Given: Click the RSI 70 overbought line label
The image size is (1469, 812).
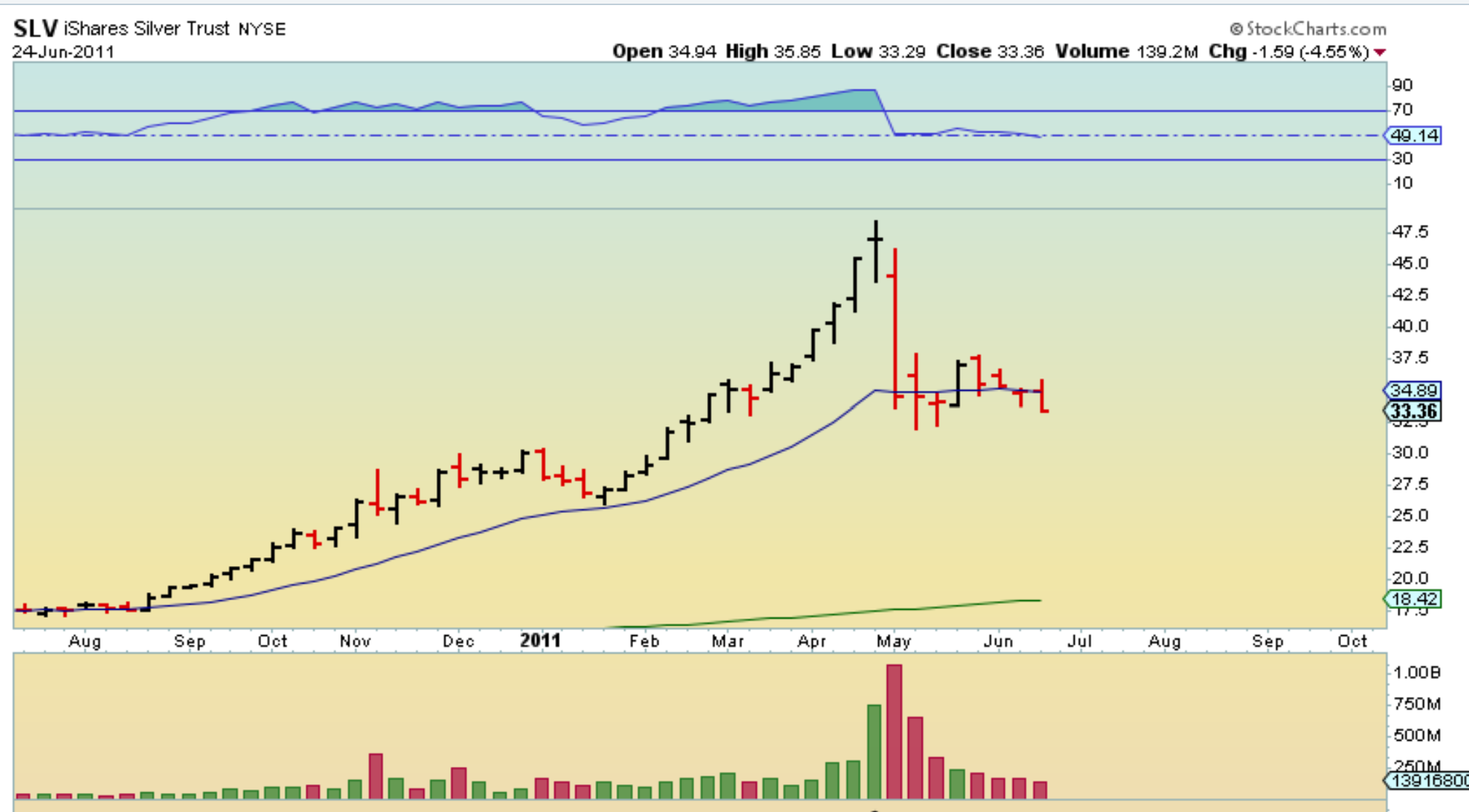Looking at the screenshot, I should point(1402,110).
